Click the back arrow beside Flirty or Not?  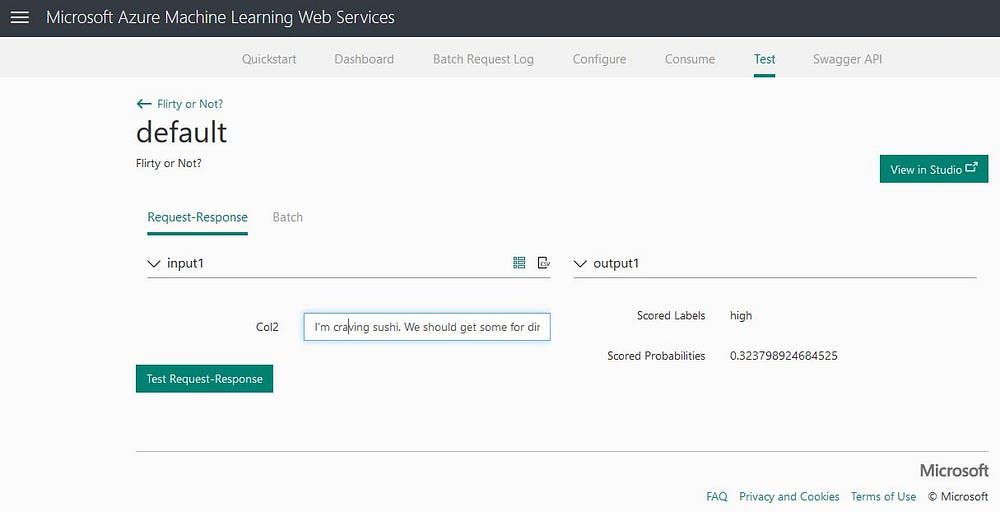(x=144, y=104)
